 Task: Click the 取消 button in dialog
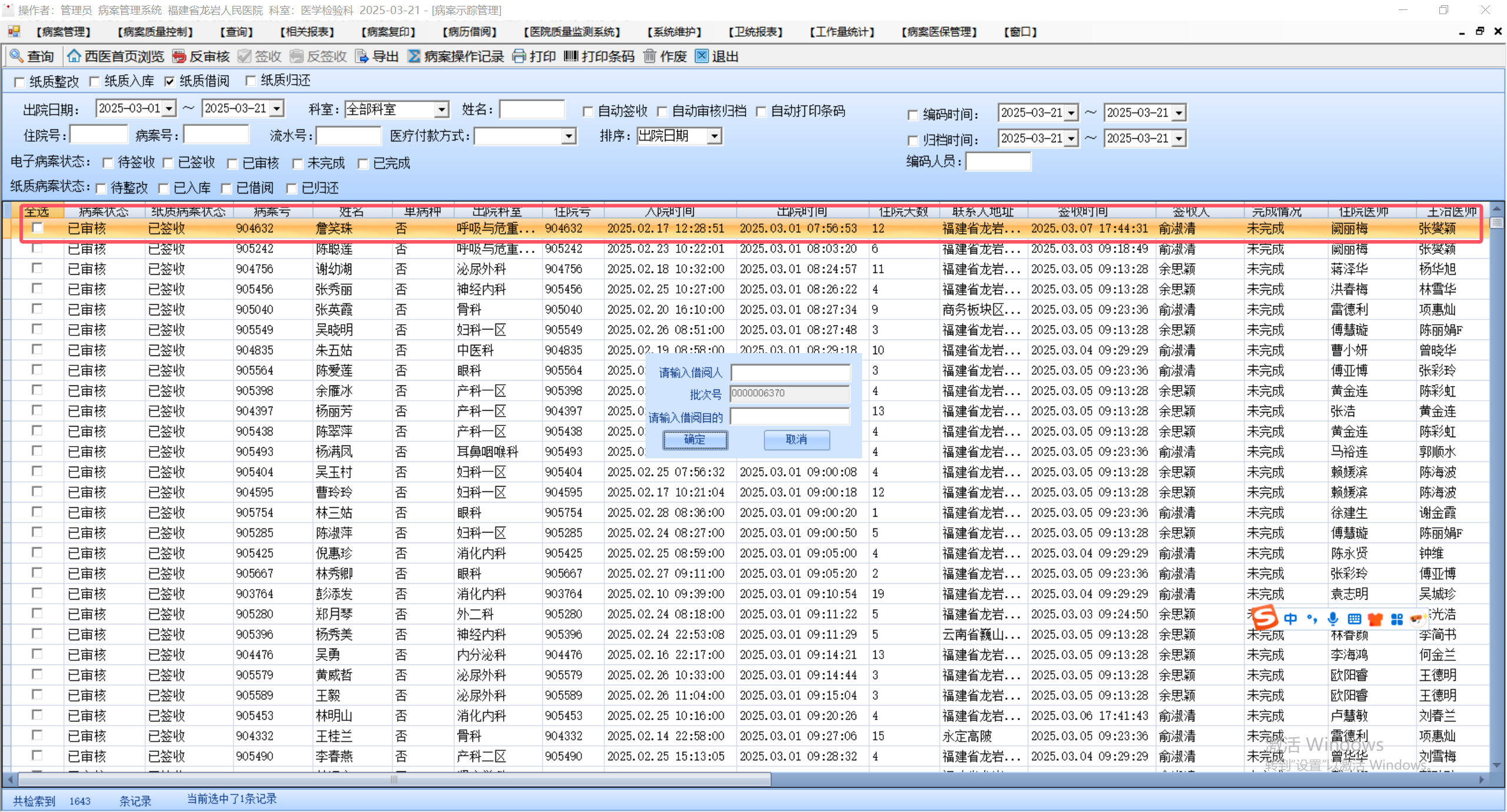[797, 440]
